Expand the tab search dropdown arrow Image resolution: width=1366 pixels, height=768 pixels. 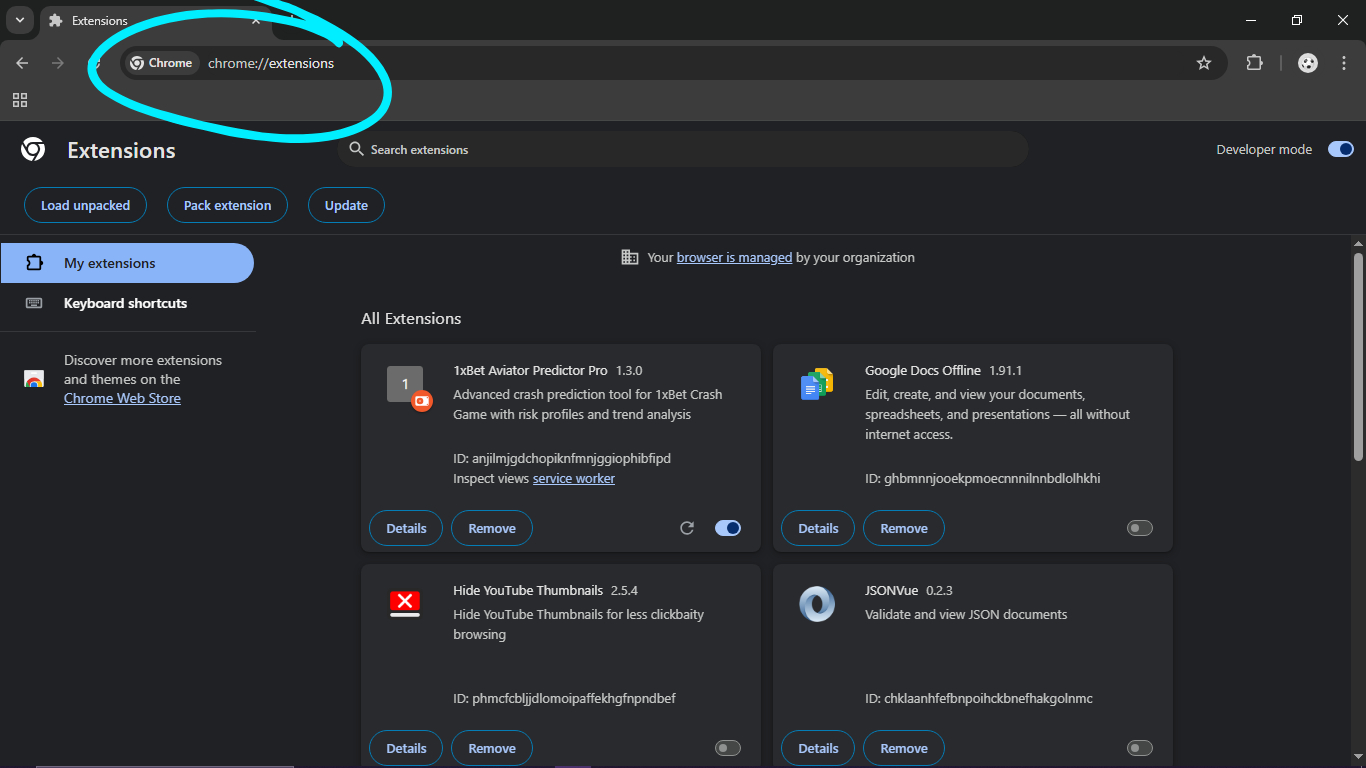20,20
